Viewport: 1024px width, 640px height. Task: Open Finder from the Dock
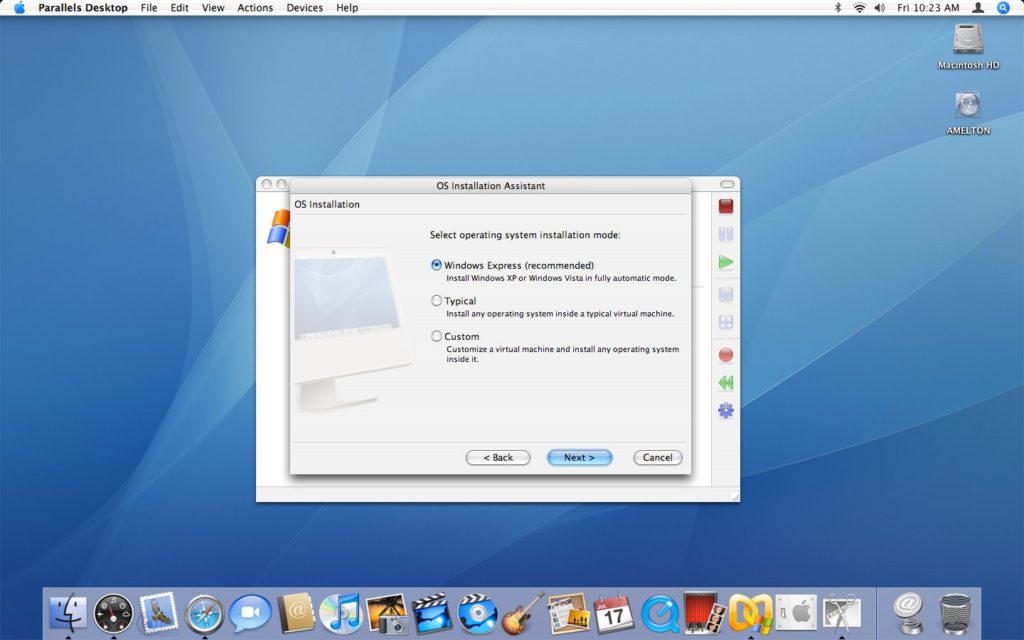coord(68,613)
